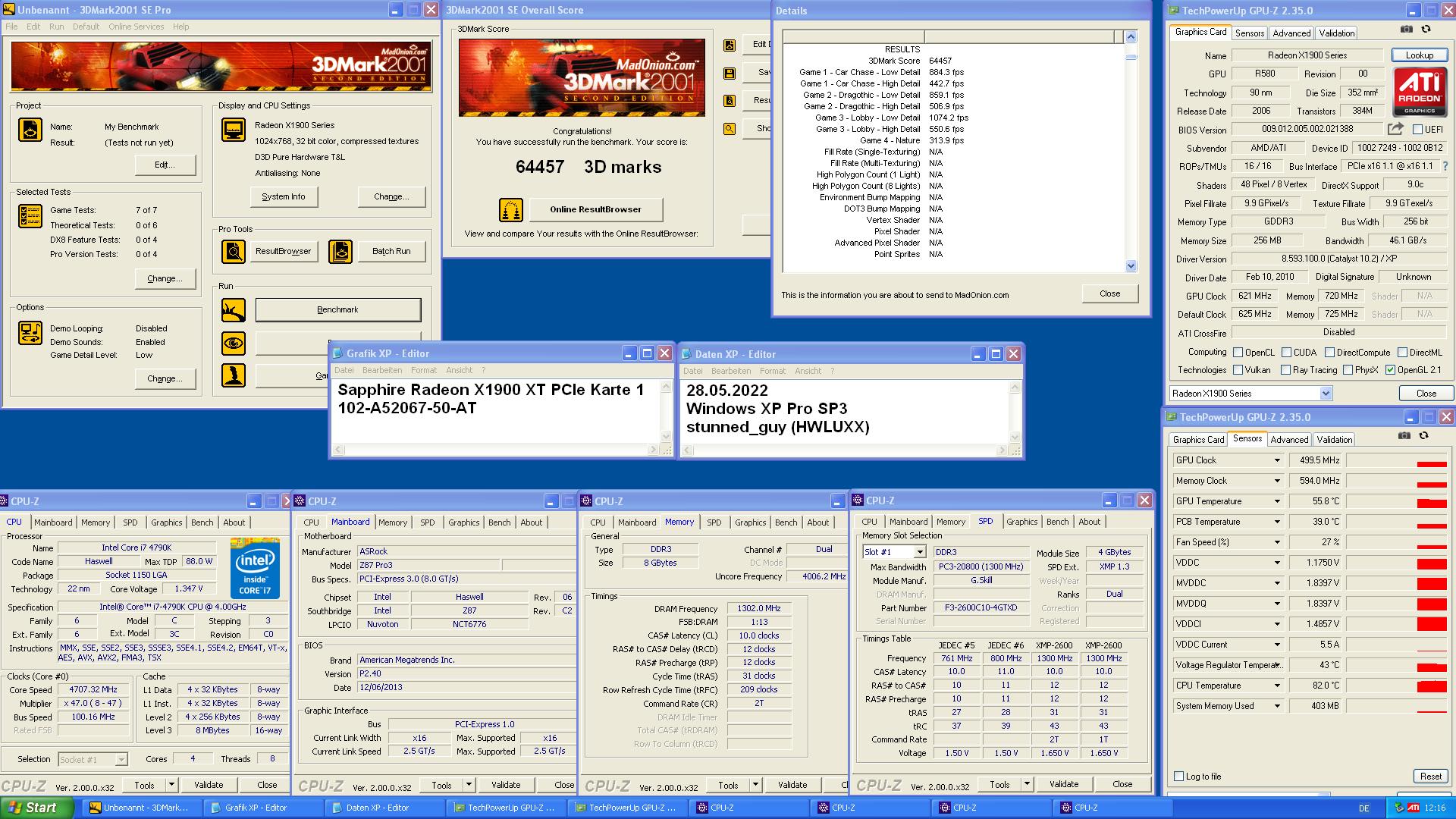This screenshot has height=819, width=1456.
Task: Click the Details window scroll down arrow
Action: (1131, 266)
